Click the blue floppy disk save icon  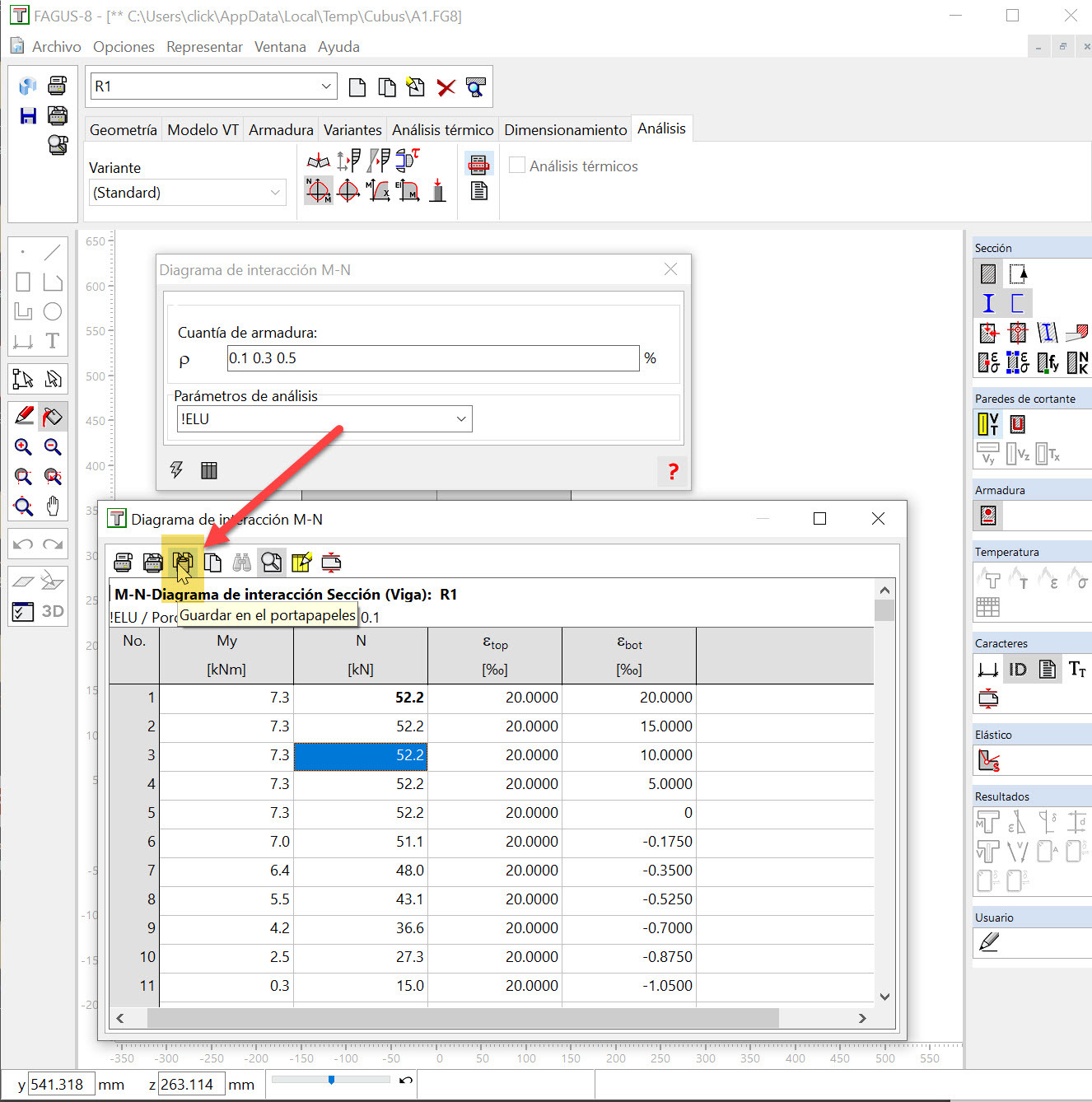[28, 115]
